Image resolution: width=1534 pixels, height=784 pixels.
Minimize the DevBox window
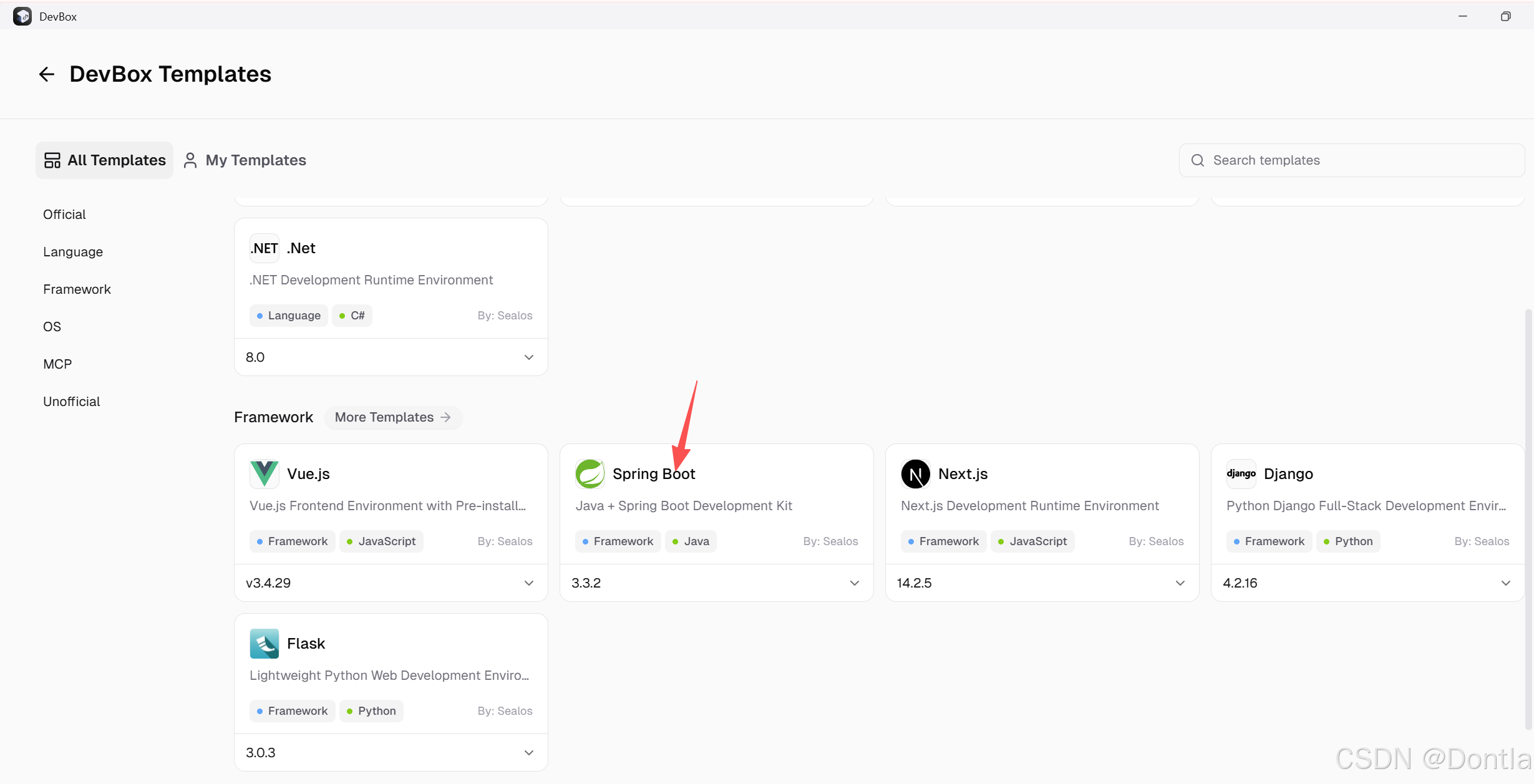tap(1462, 16)
